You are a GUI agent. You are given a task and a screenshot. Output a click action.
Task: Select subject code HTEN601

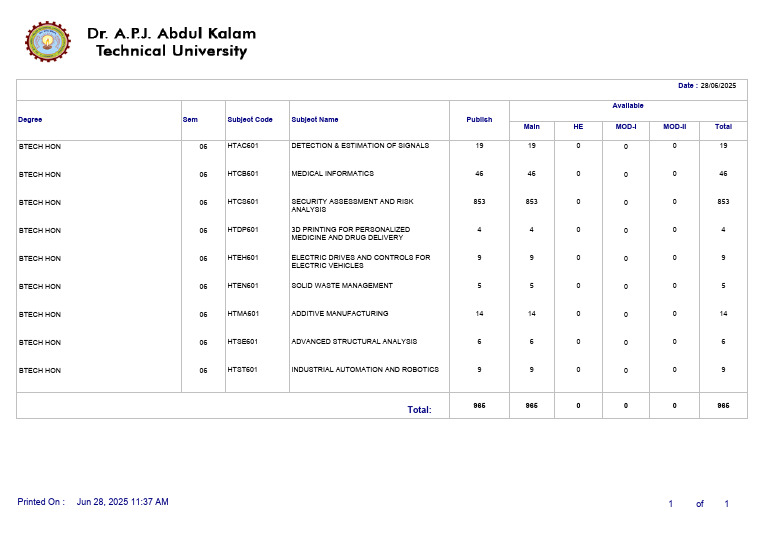[242, 285]
